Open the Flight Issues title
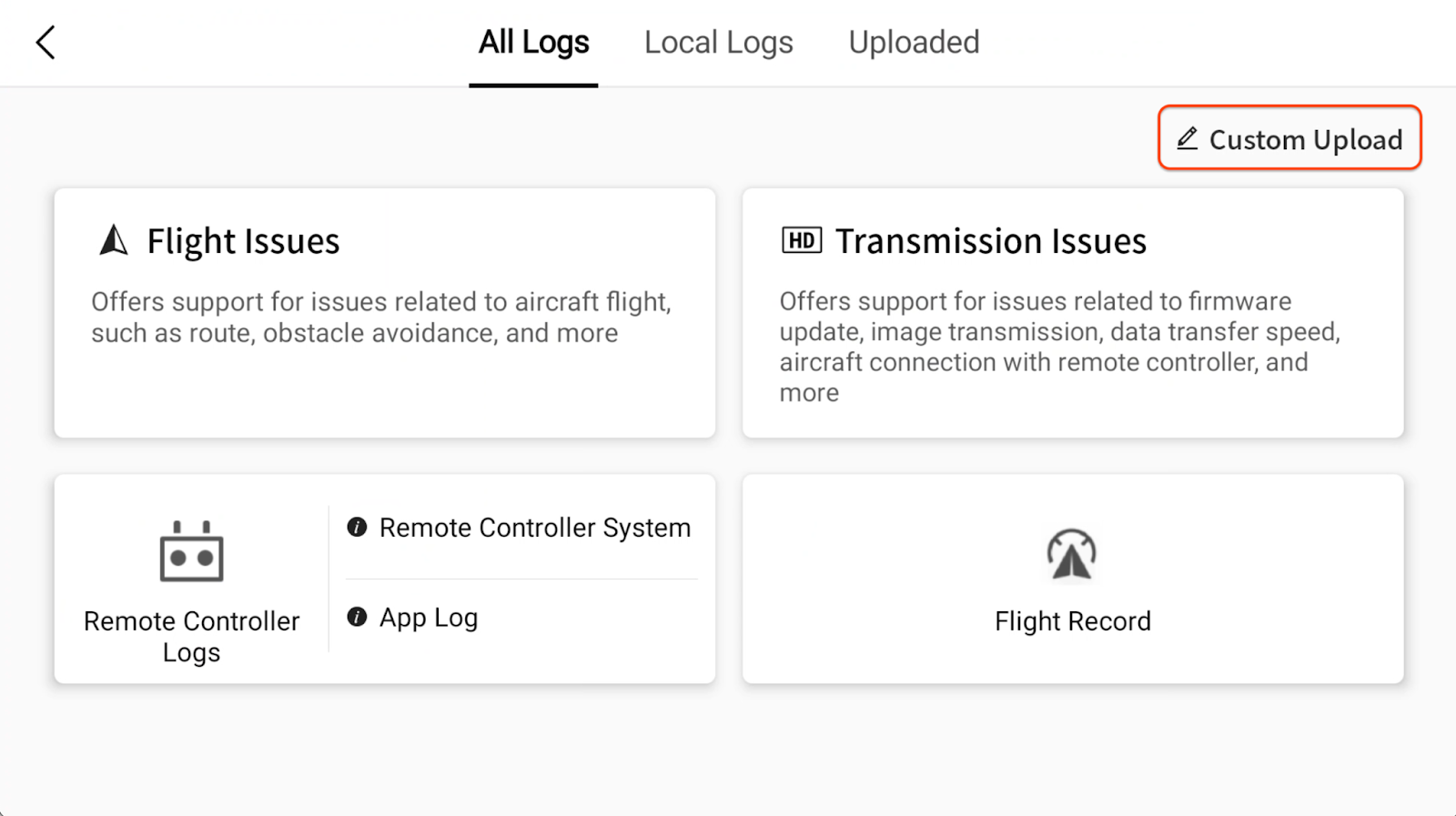Viewport: 1456px width, 816px height. (243, 241)
